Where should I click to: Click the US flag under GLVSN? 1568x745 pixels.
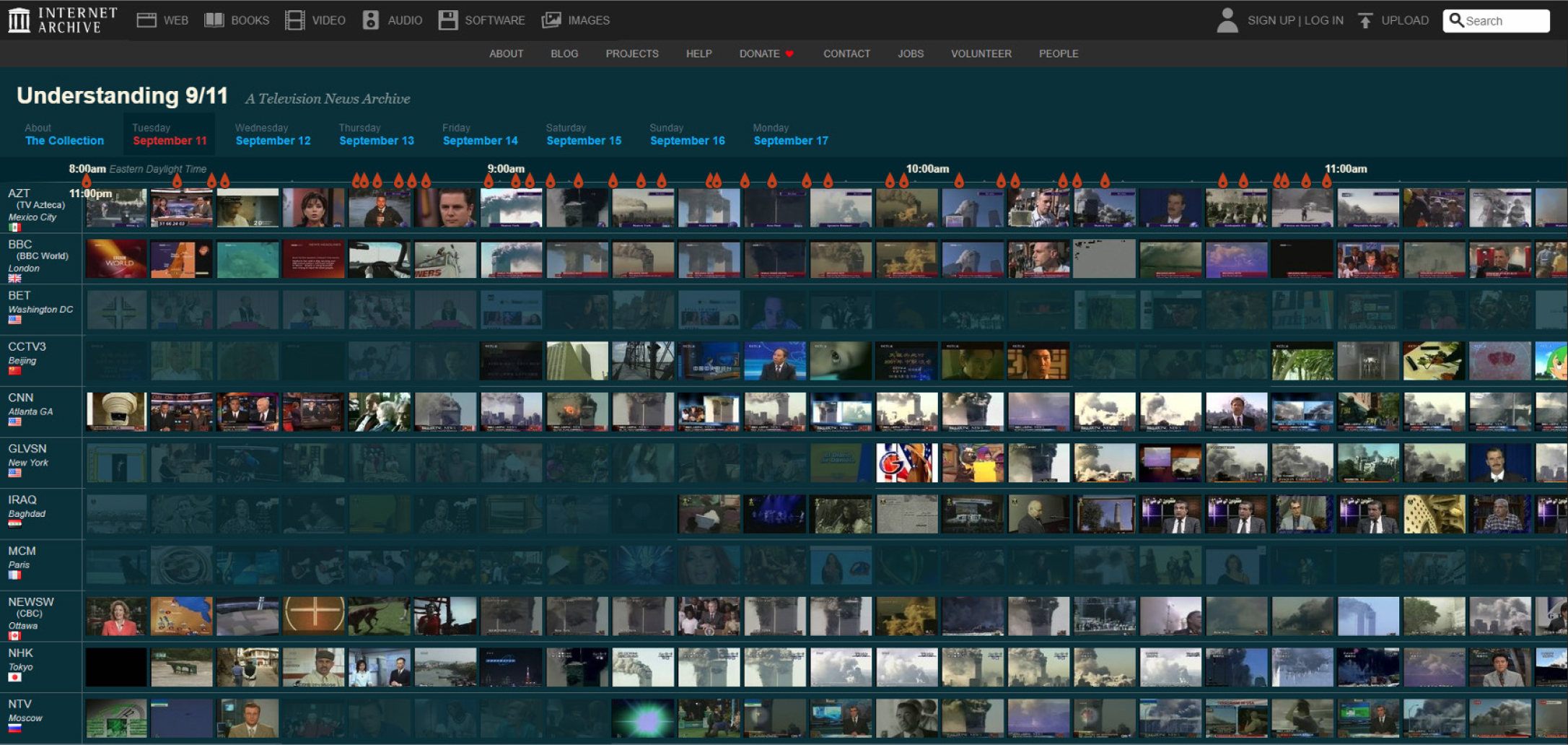(x=14, y=473)
